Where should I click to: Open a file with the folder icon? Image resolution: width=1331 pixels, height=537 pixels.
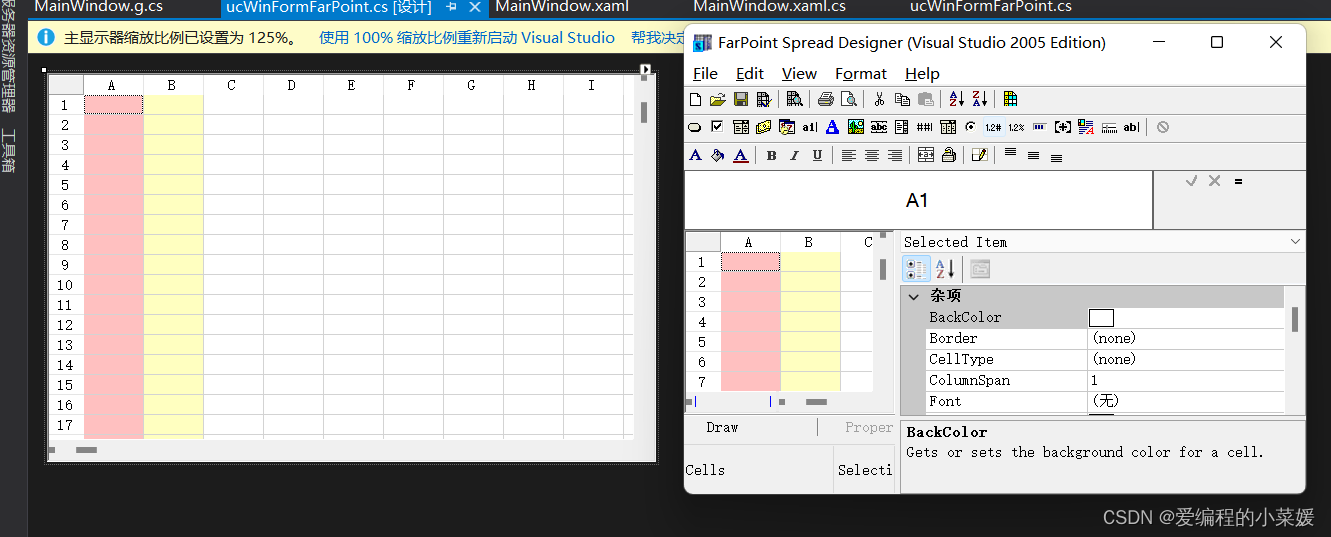pyautogui.click(x=718, y=100)
